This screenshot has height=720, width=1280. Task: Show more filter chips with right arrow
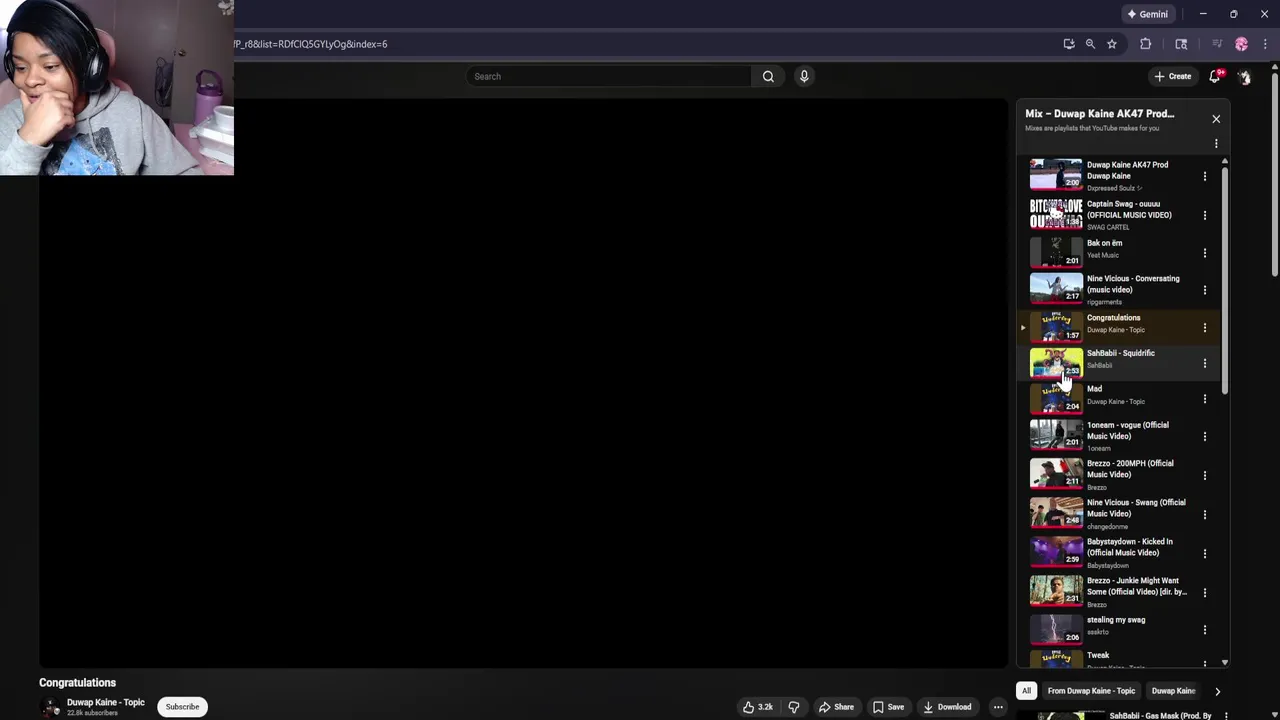click(1217, 691)
